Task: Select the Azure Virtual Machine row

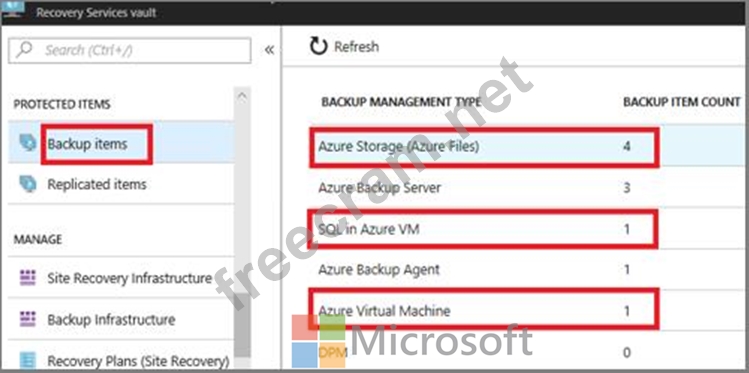Action: [x=527, y=311]
